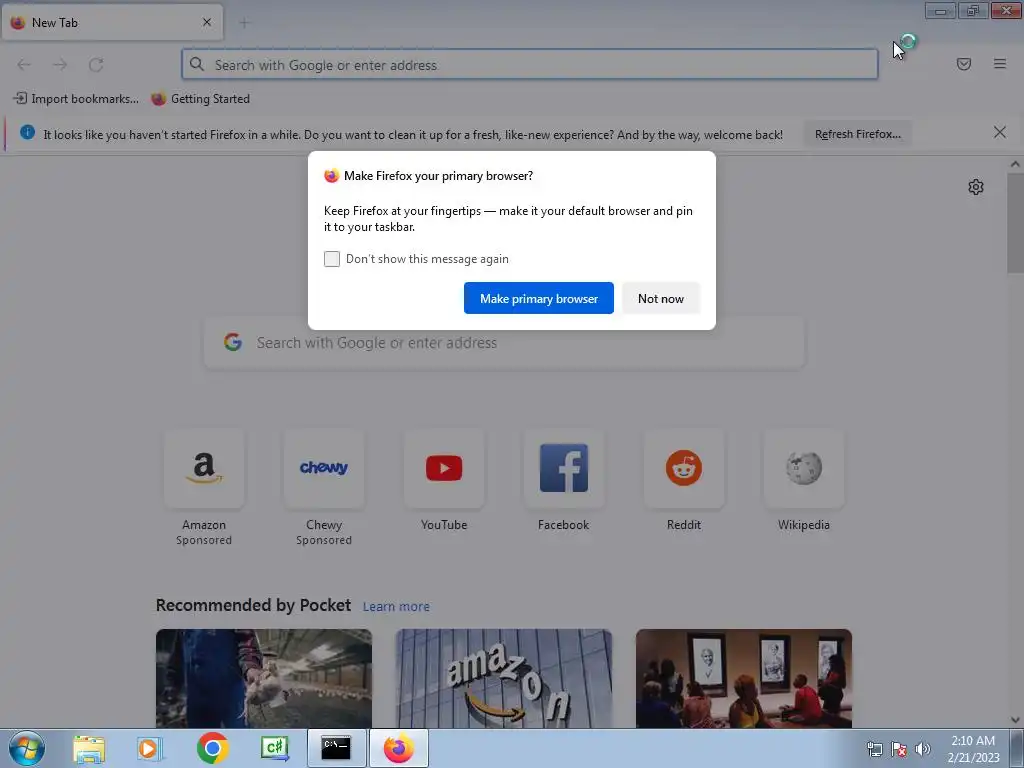Restore down the Firefox window

coord(973,10)
